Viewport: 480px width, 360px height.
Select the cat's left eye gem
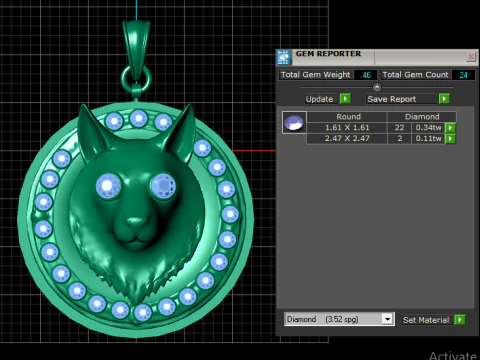pos(108,186)
